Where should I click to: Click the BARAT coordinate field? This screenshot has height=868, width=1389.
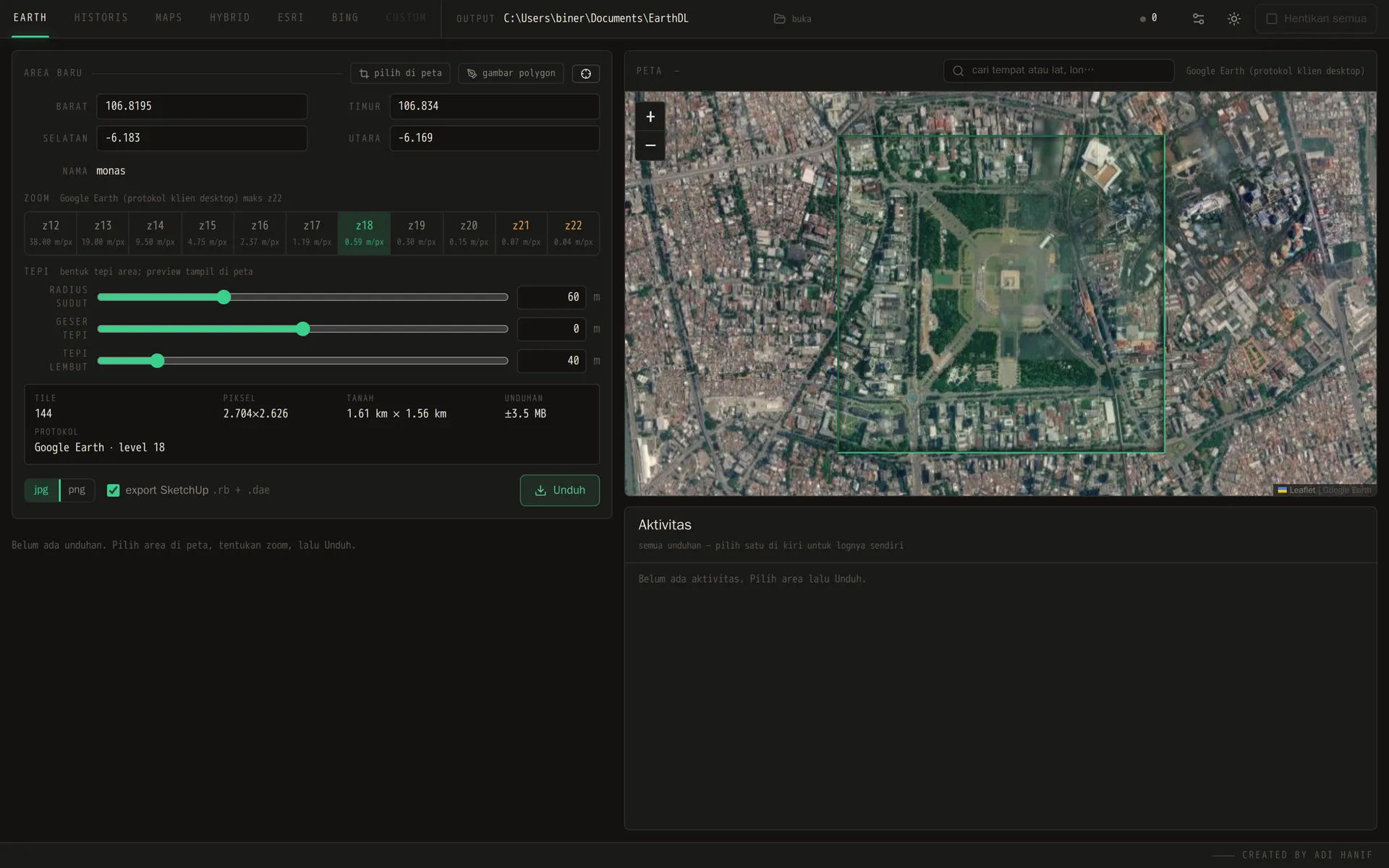[x=202, y=106]
